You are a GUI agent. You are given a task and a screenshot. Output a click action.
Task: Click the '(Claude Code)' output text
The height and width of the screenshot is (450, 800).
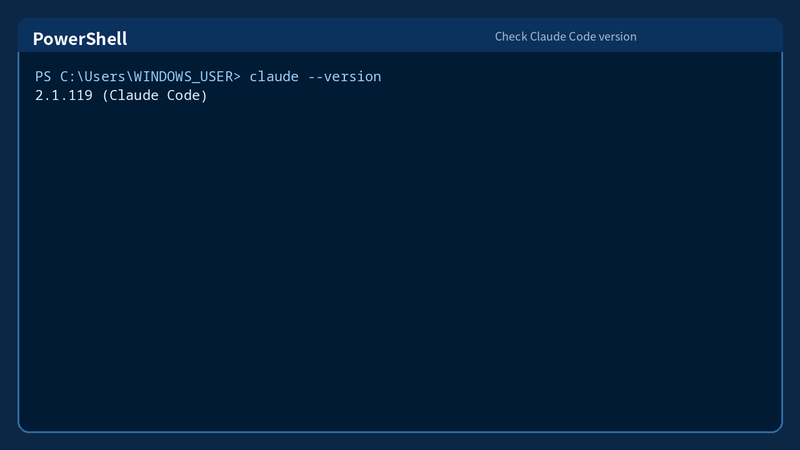click(155, 95)
